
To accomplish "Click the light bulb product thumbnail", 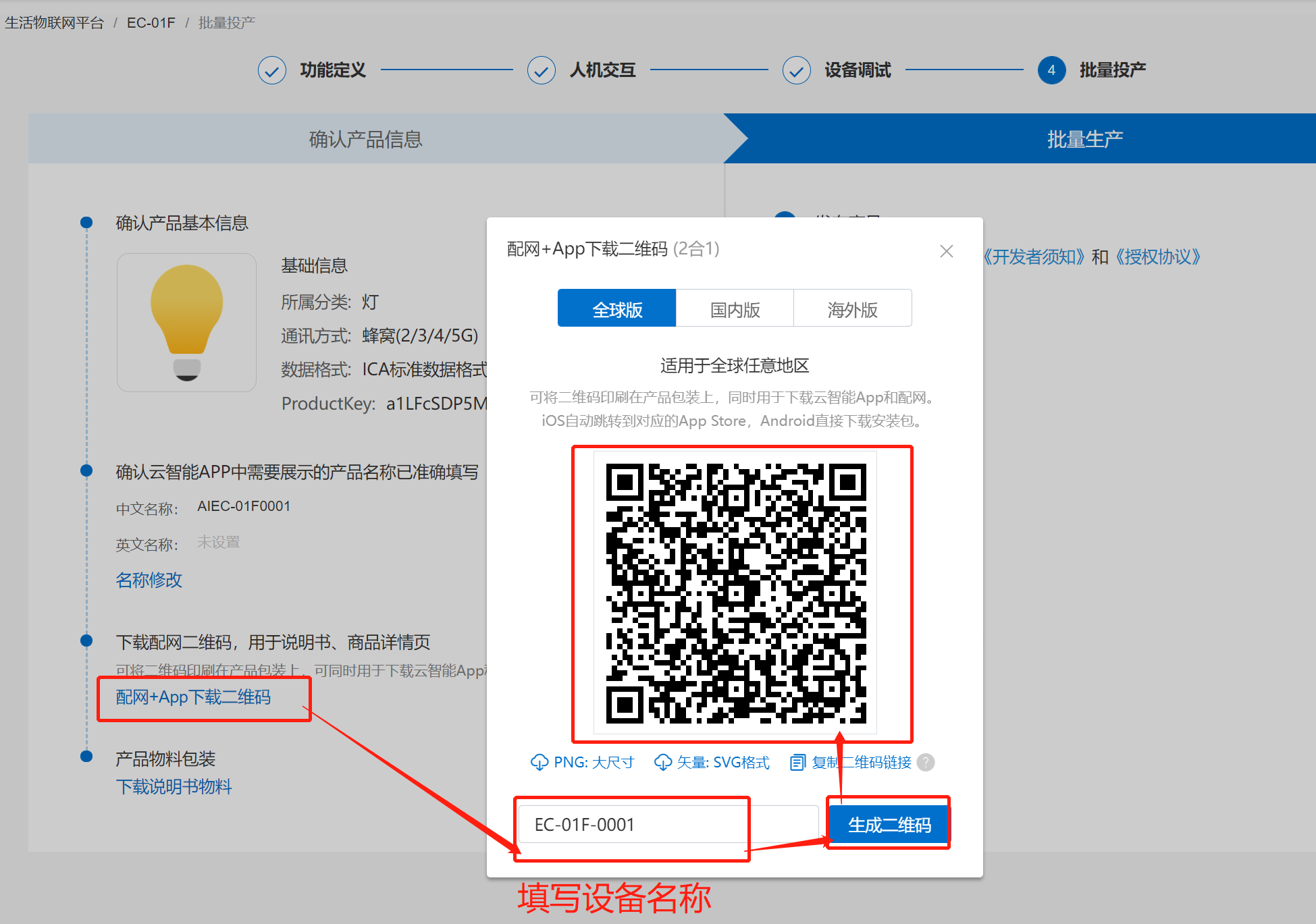I will pyautogui.click(x=186, y=323).
